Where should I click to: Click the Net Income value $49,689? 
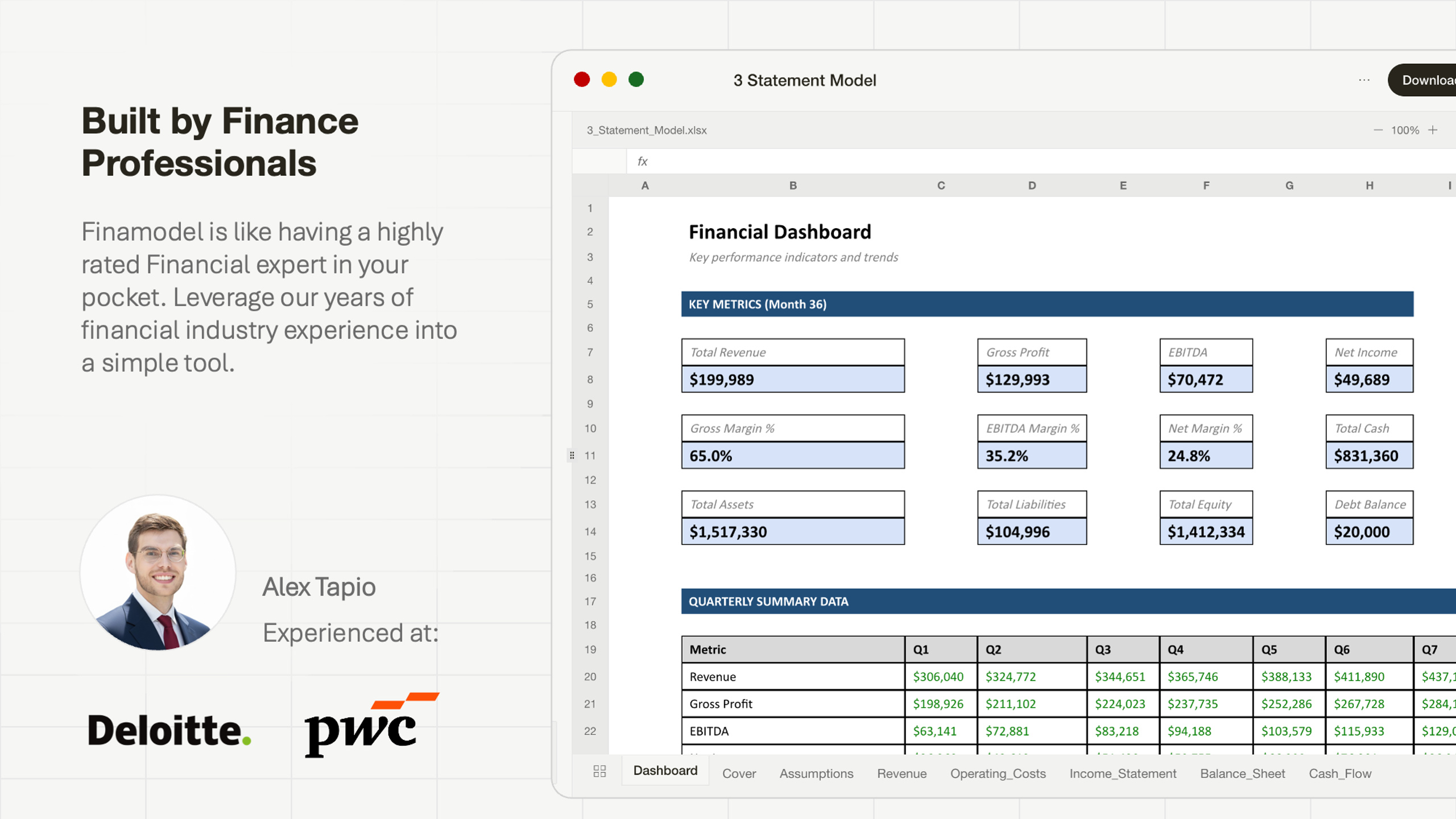point(1370,379)
